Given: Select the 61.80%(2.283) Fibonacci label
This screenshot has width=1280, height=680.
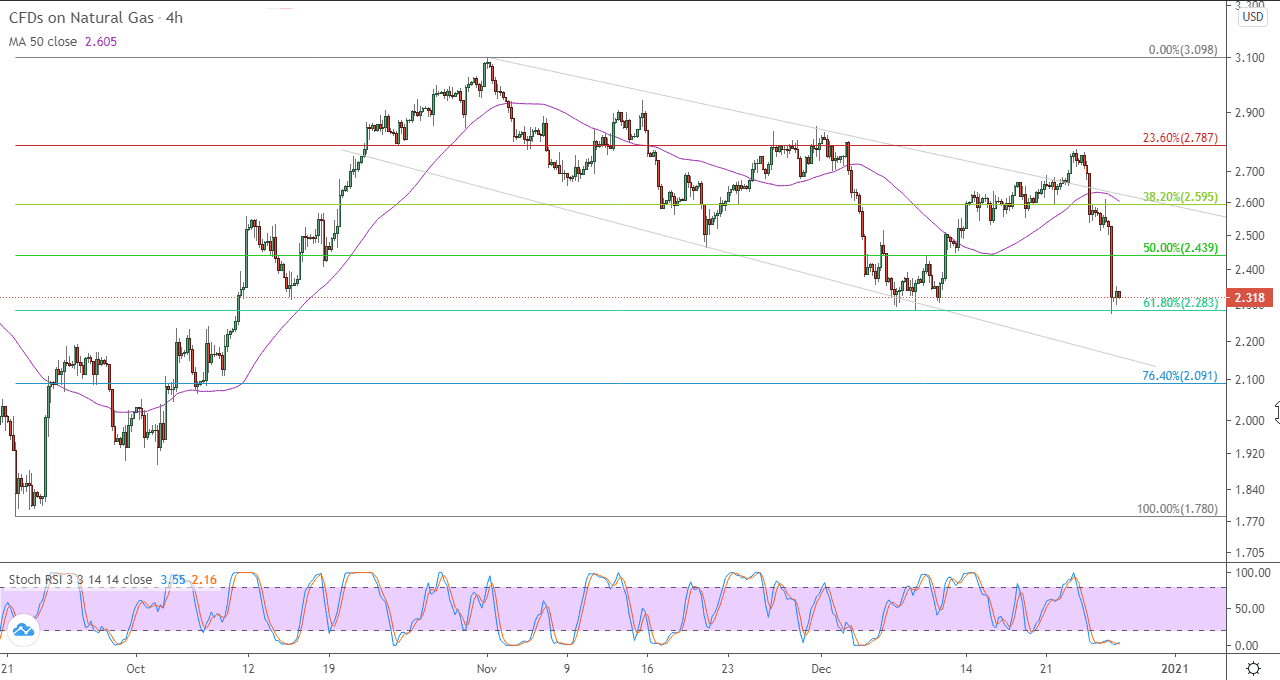Looking at the screenshot, I should (x=1180, y=302).
